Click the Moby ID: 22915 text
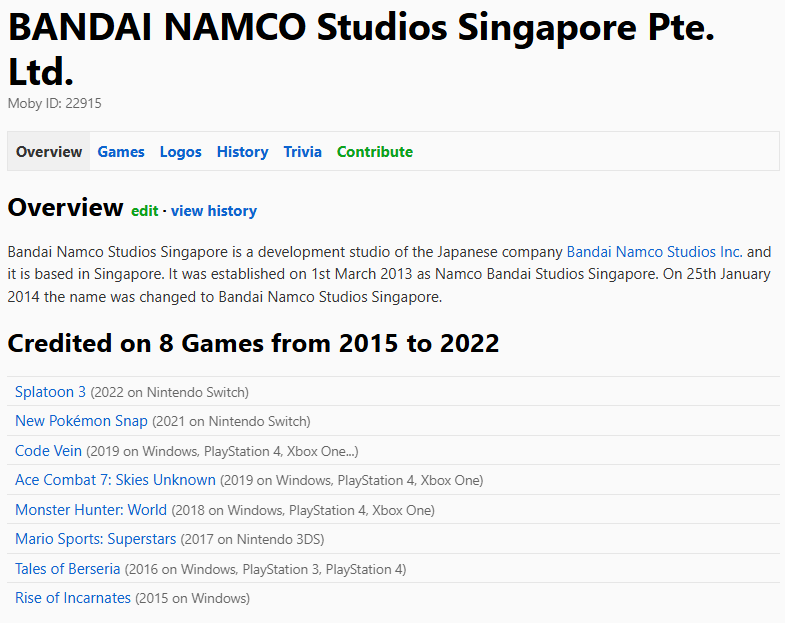 pyautogui.click(x=55, y=103)
